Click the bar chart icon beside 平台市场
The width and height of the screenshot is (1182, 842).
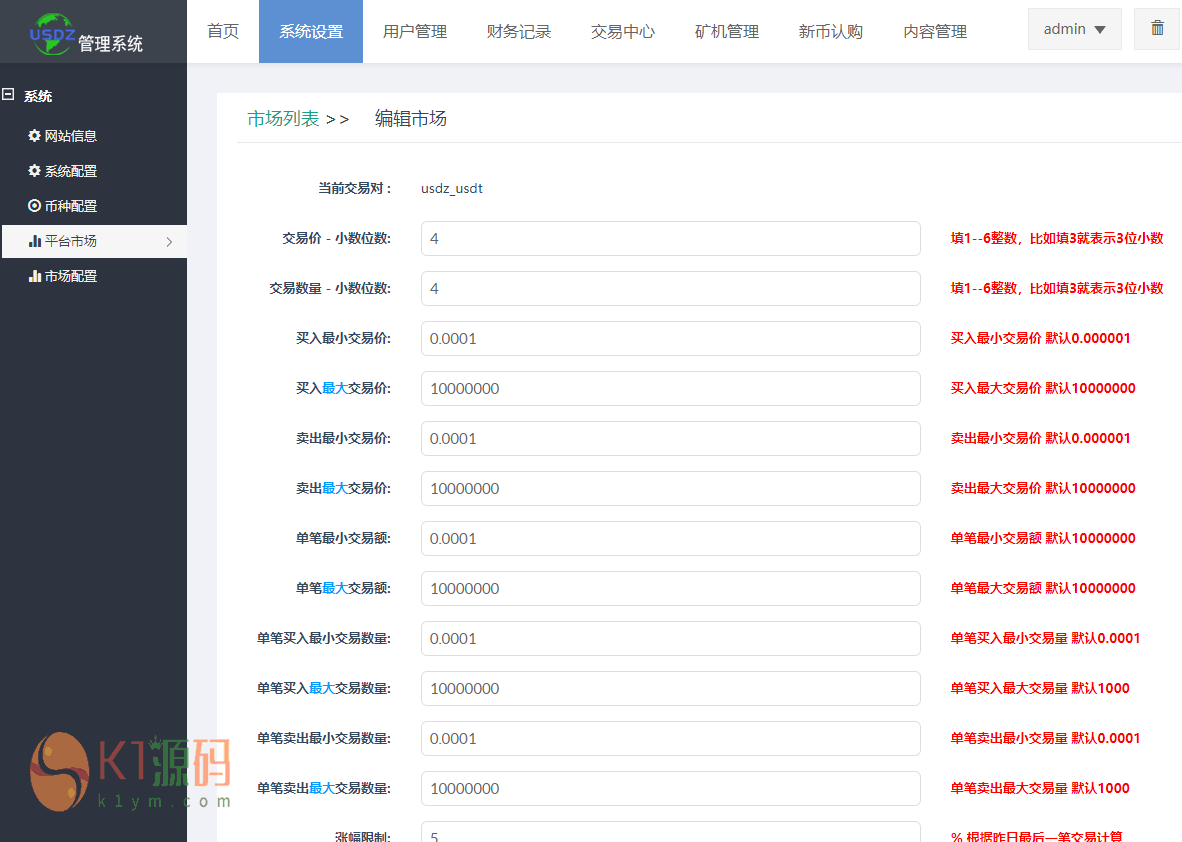click(x=35, y=241)
